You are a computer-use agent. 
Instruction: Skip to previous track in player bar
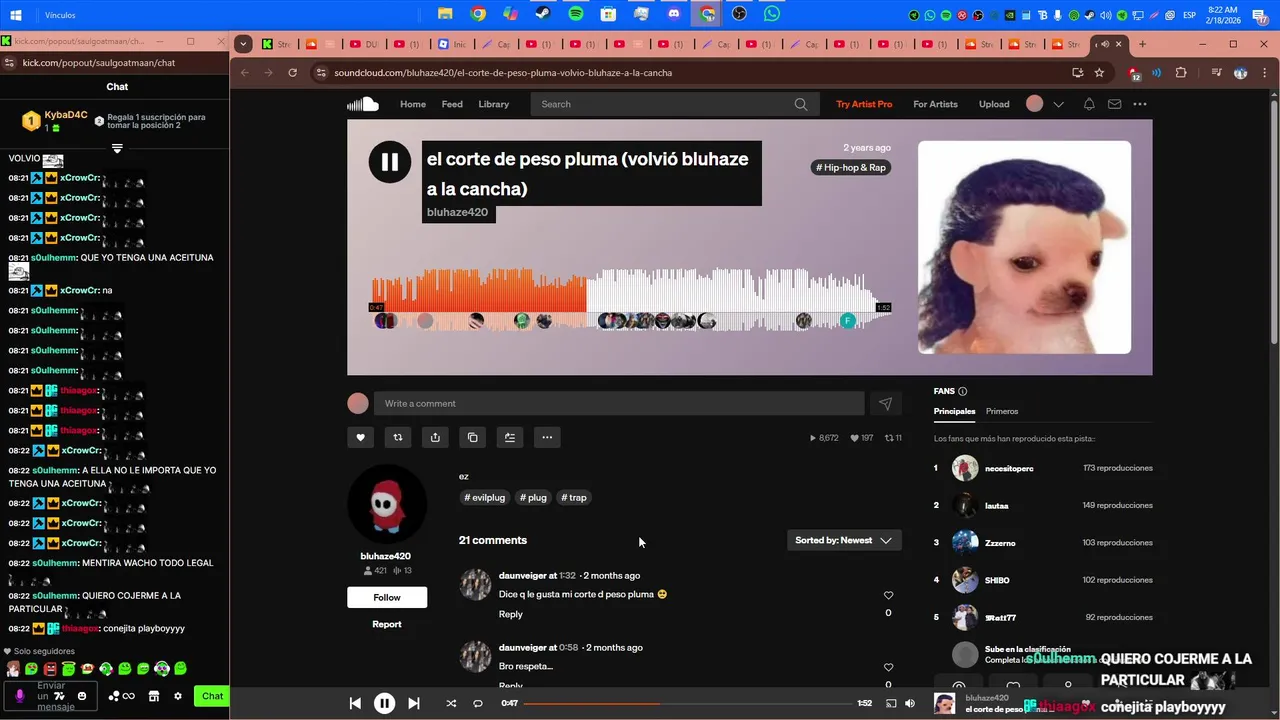[x=355, y=704]
